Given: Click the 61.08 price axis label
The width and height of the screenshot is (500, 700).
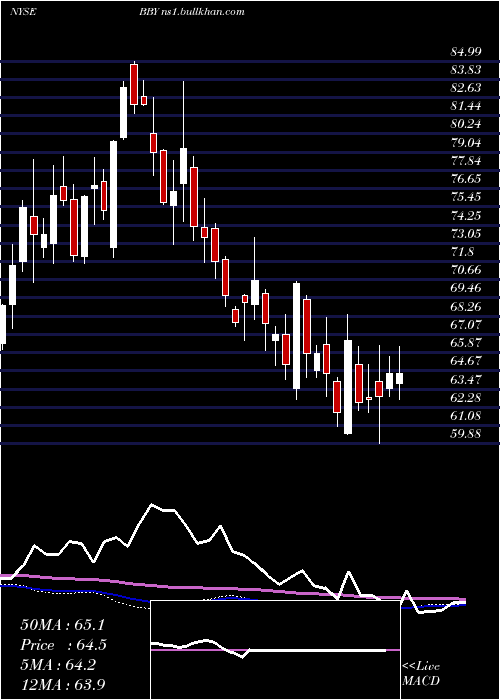Looking at the screenshot, I should (466, 416).
